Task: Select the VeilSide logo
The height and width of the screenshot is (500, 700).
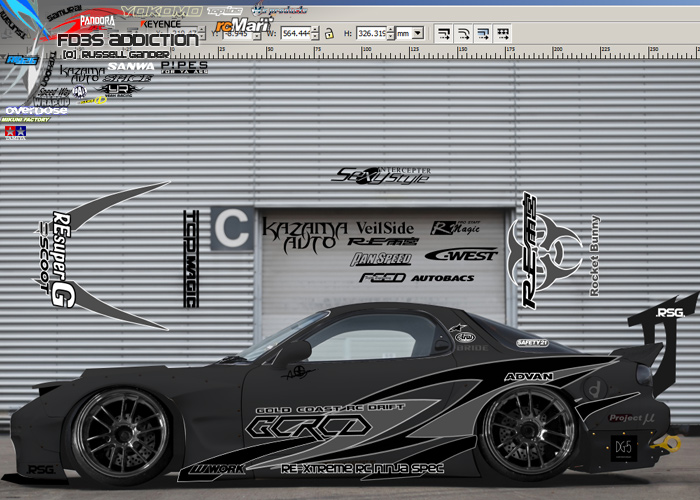Action: coord(384,227)
